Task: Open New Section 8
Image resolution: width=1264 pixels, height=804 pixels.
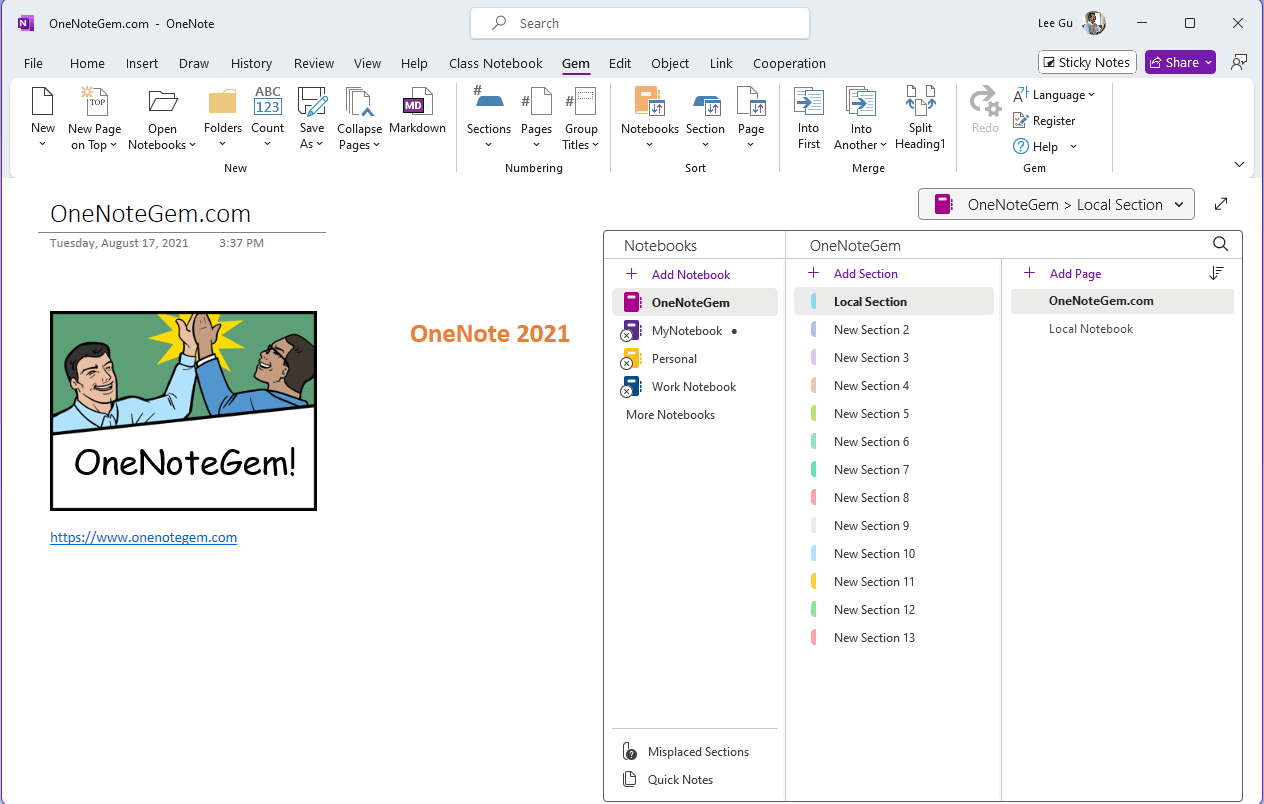Action: point(894,498)
